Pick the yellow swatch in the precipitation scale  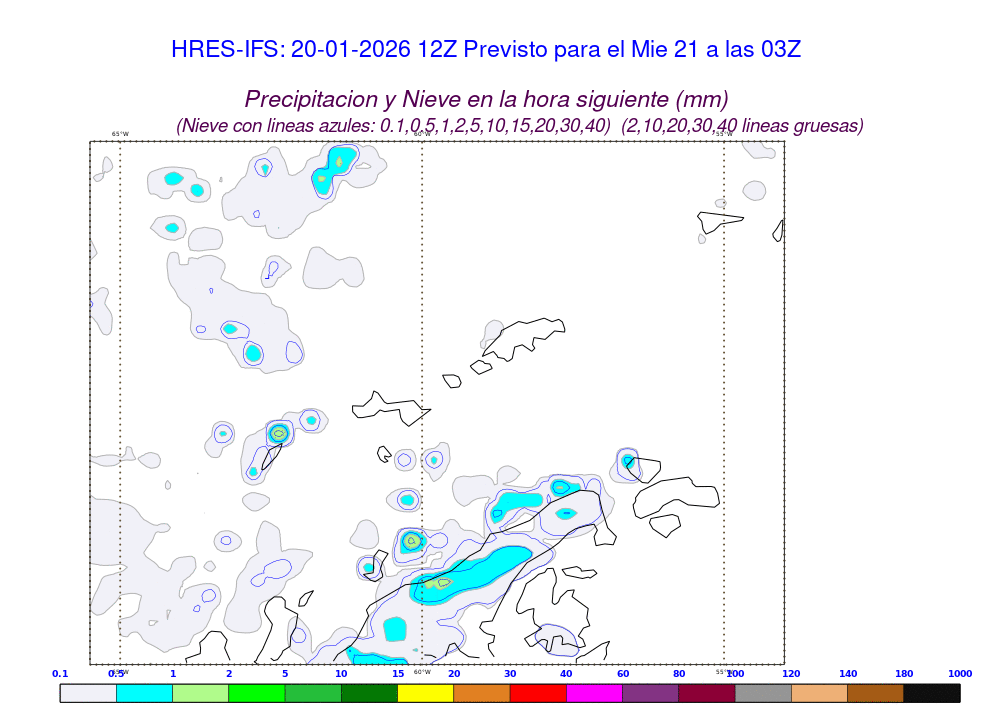425,692
